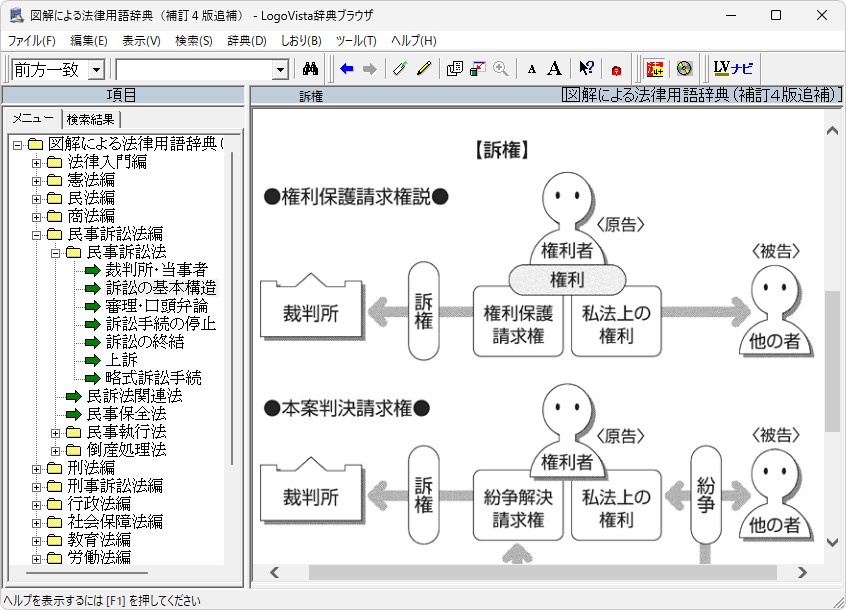
Task: Collapse the 民事訴訟法編 tree node
Action: tap(37, 234)
